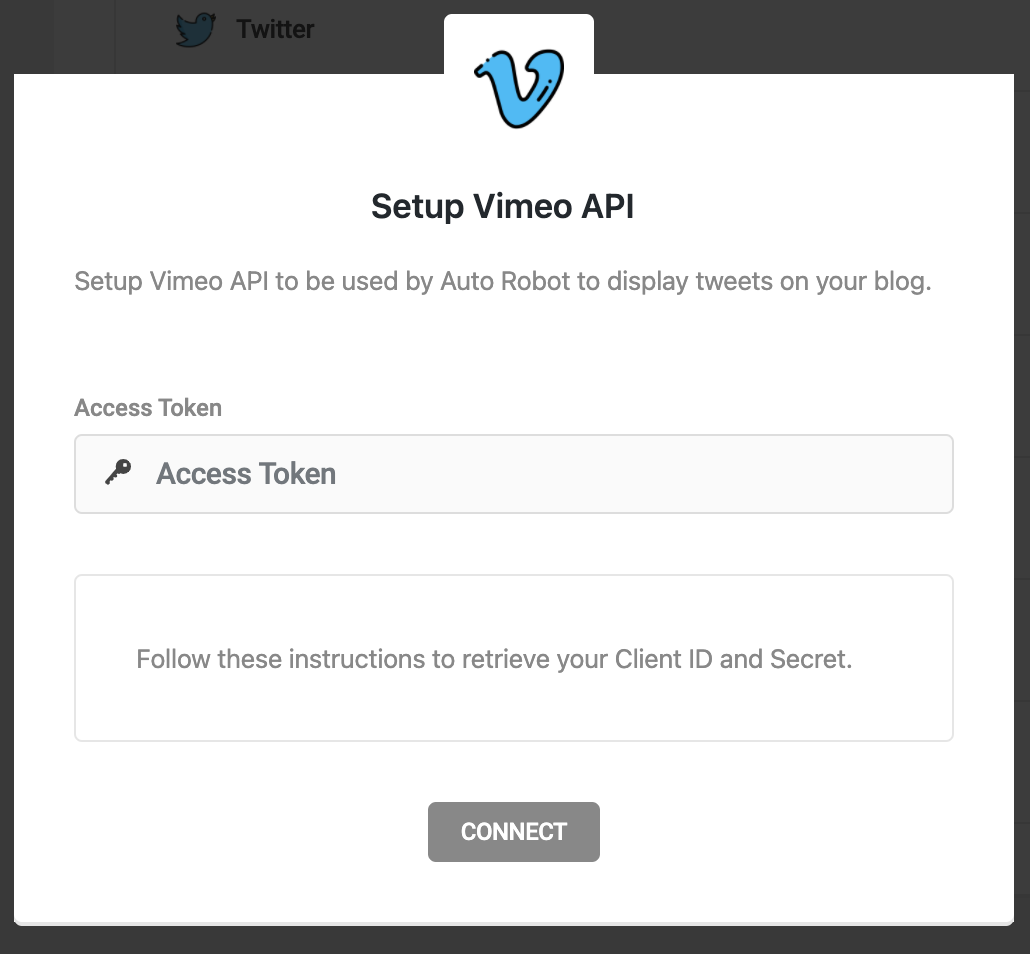The width and height of the screenshot is (1030, 954).
Task: Click the grey Connect control at the bottom
Action: pos(514,831)
